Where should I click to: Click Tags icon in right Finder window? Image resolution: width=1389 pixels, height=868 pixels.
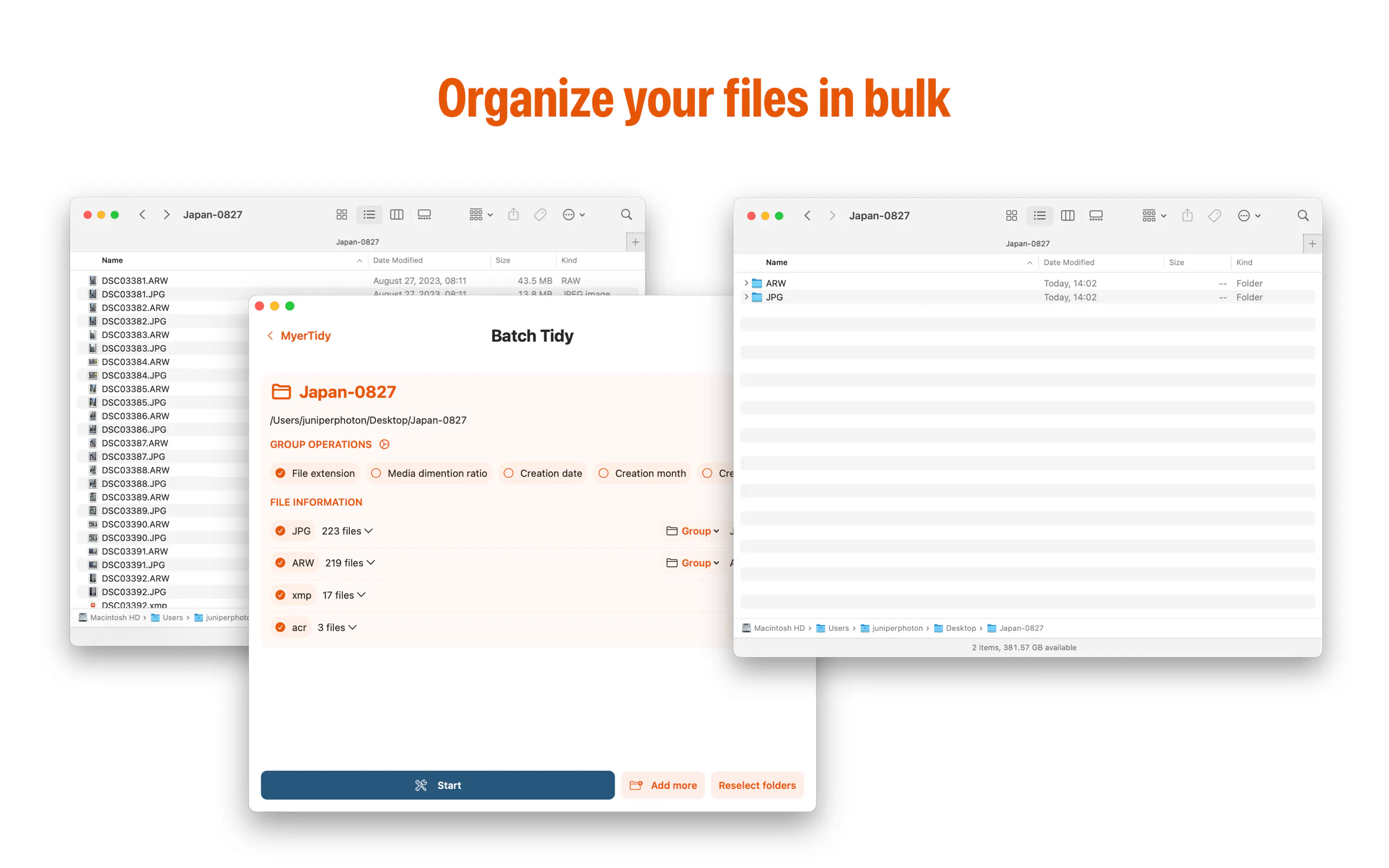click(x=1214, y=216)
